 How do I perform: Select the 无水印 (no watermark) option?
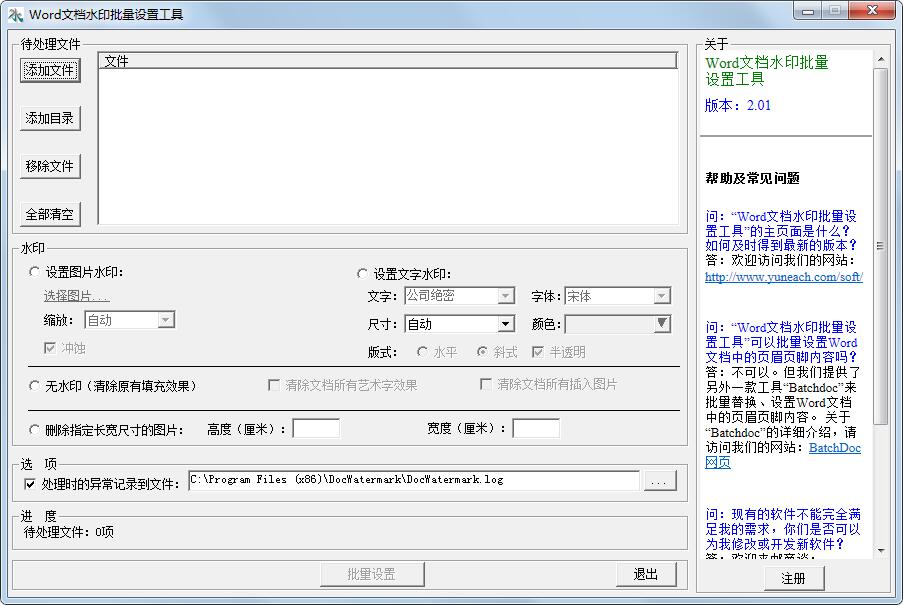click(x=35, y=385)
